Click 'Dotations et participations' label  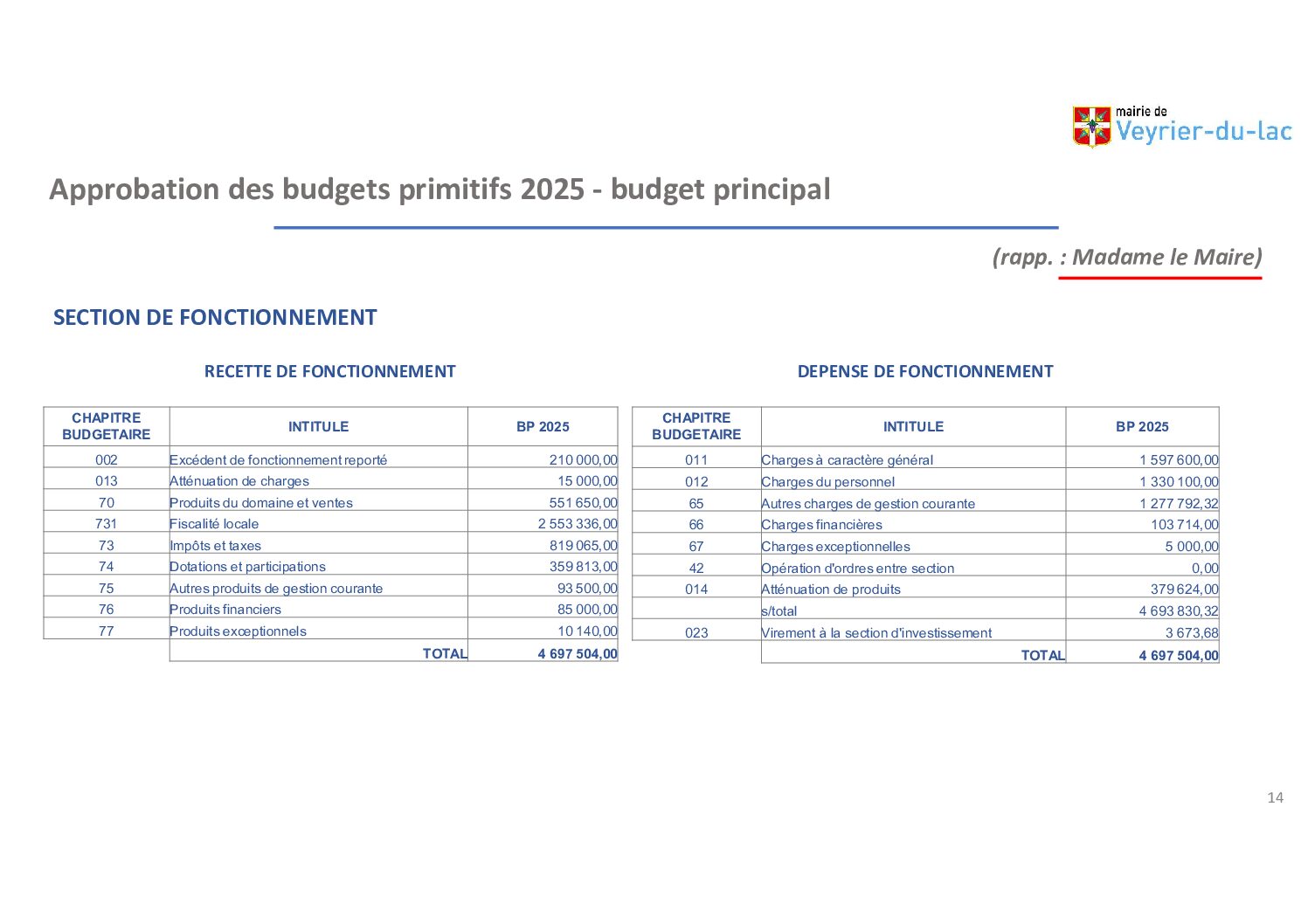tap(247, 567)
